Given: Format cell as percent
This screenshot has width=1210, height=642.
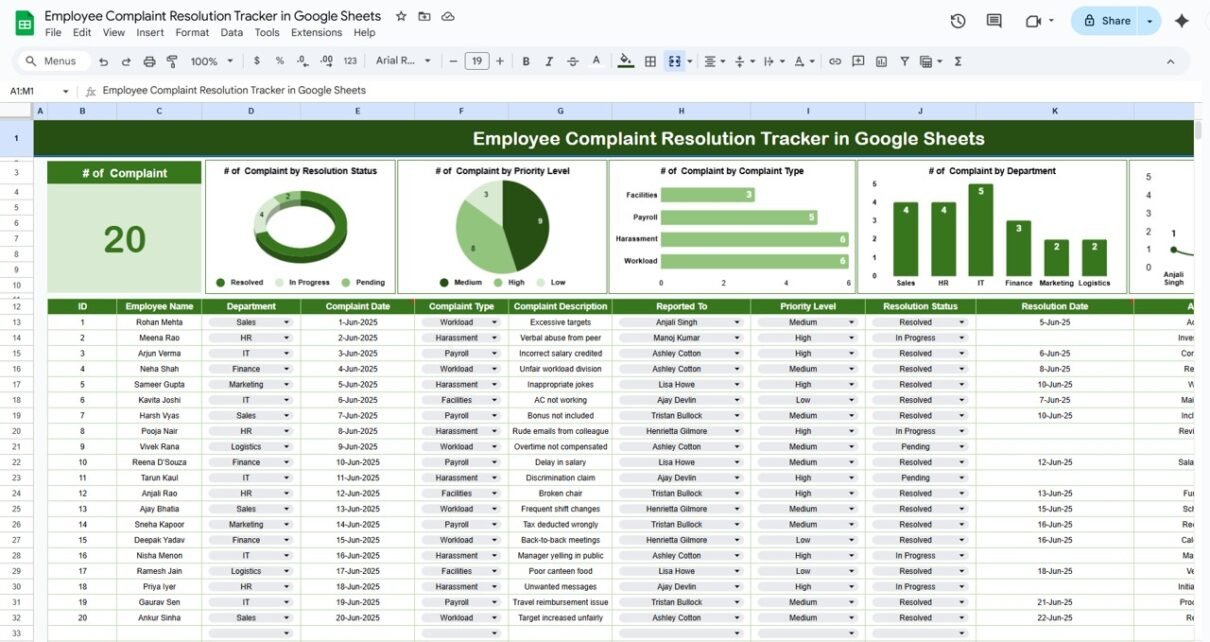Looking at the screenshot, I should pyautogui.click(x=281, y=61).
